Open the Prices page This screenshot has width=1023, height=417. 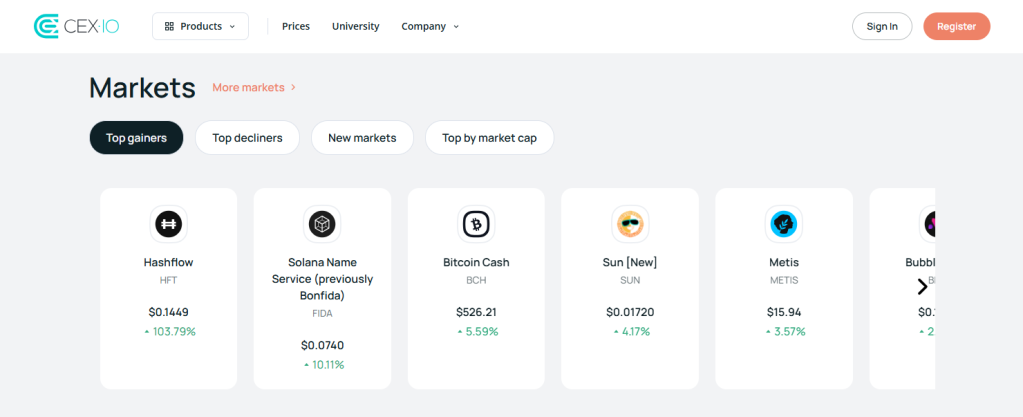click(x=296, y=26)
